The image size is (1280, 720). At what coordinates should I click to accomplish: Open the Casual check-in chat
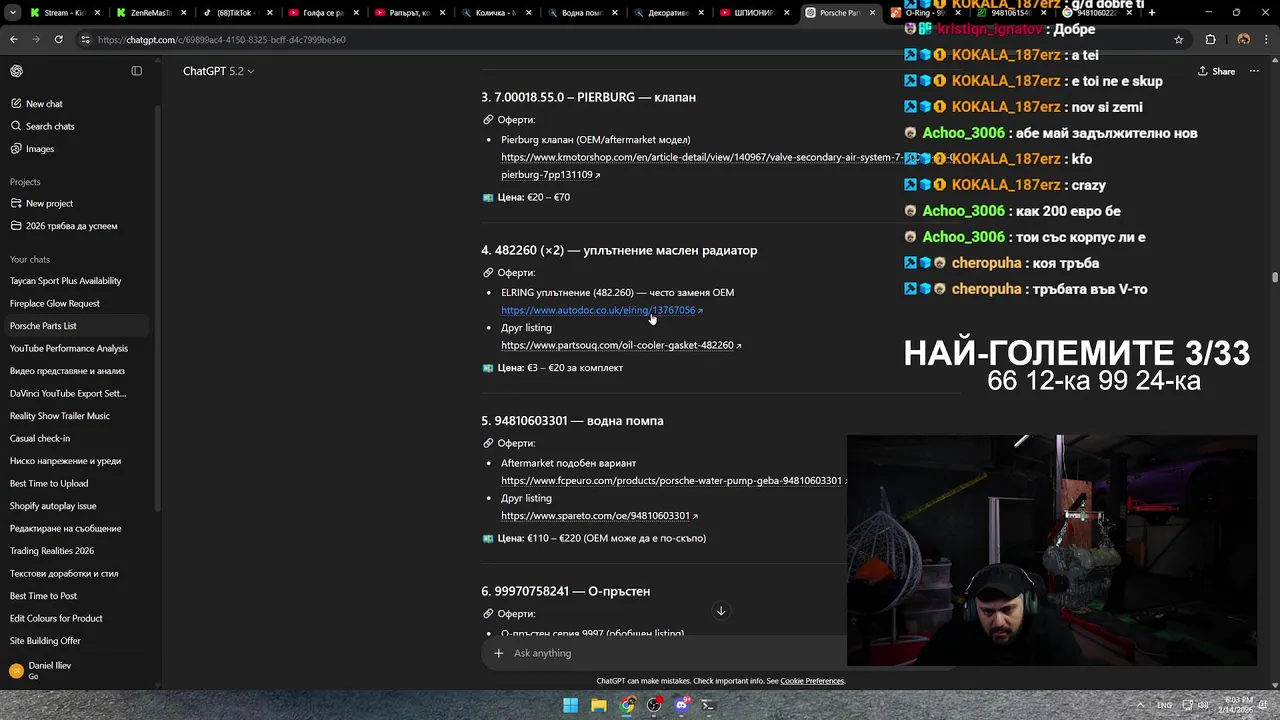pos(40,438)
